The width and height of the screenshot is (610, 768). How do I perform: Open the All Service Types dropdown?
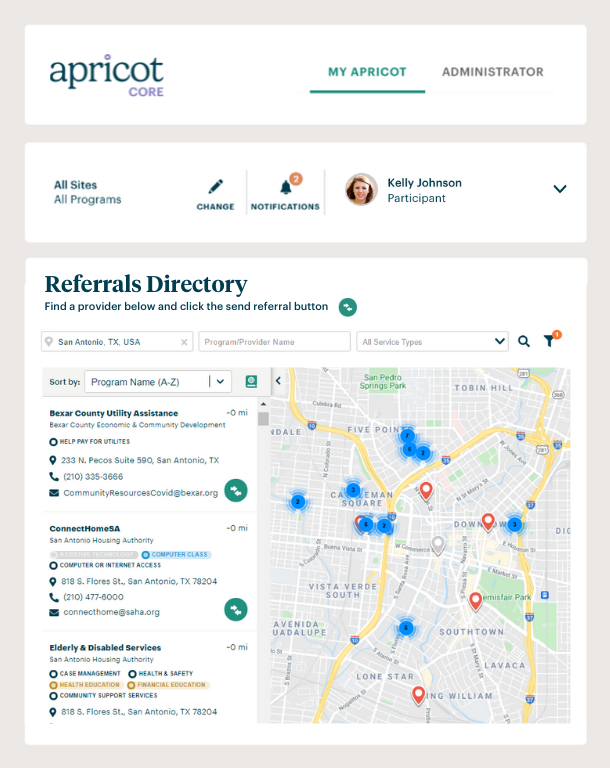pyautogui.click(x=432, y=342)
